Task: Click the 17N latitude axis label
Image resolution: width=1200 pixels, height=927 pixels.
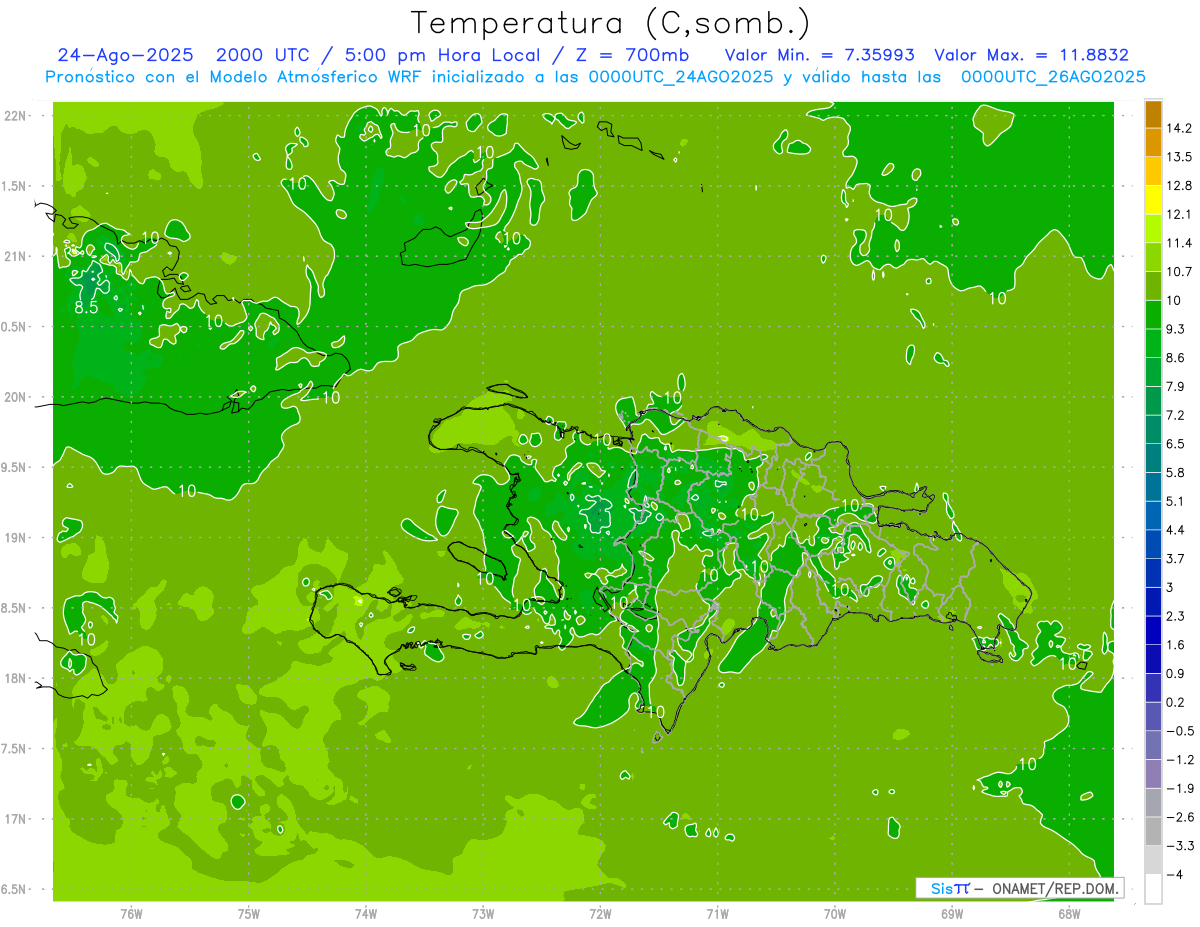Action: click(17, 819)
